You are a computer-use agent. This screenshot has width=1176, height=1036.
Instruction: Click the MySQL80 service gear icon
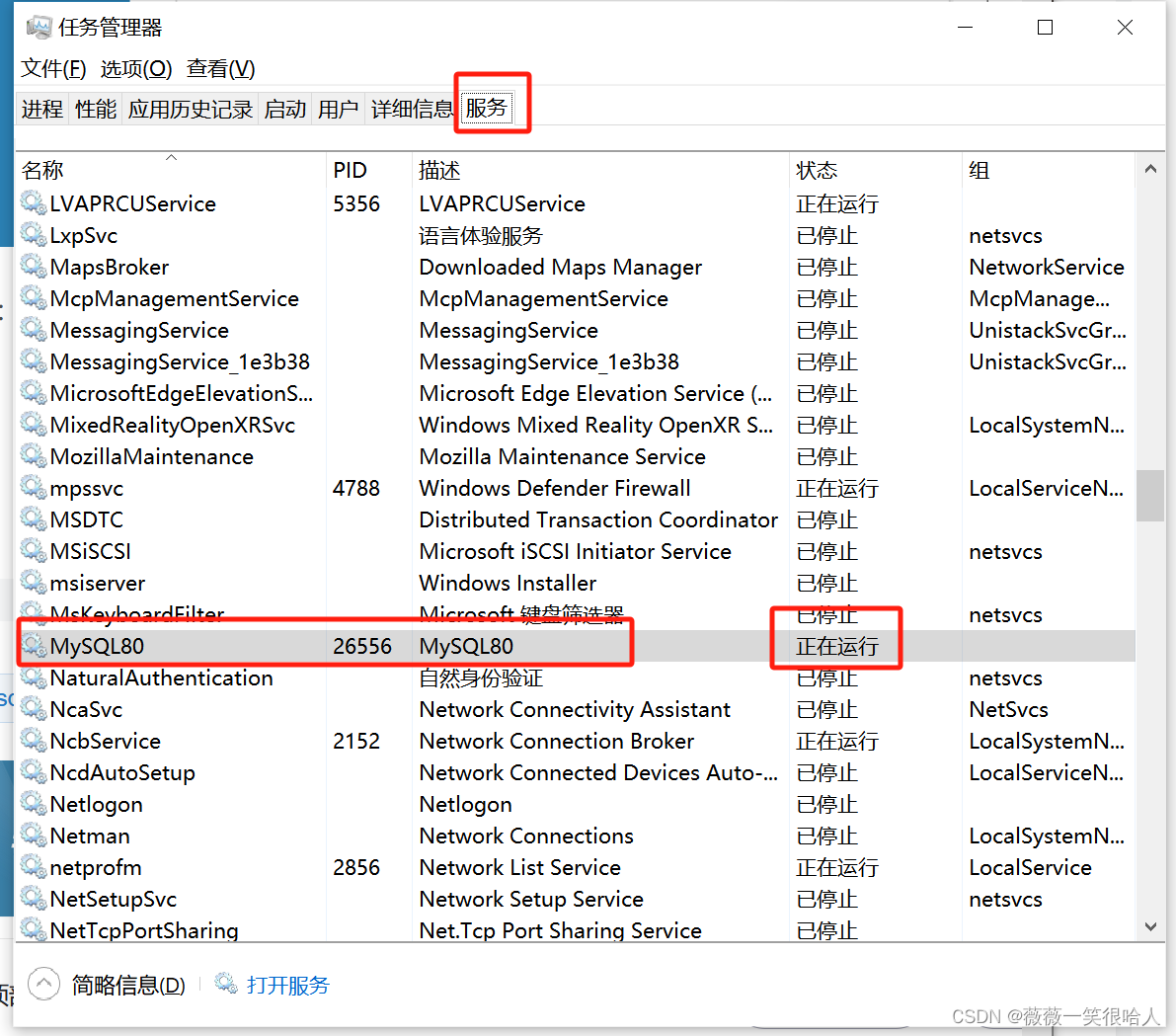(33, 646)
